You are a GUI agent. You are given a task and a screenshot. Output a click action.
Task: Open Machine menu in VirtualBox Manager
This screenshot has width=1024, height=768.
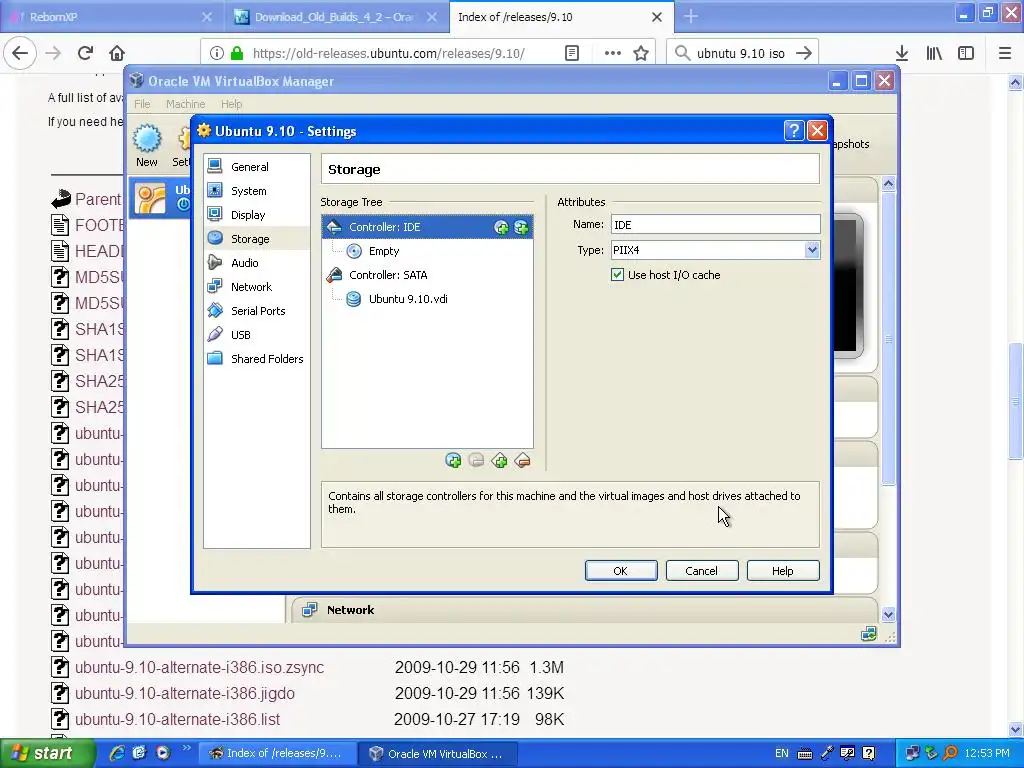(x=185, y=104)
